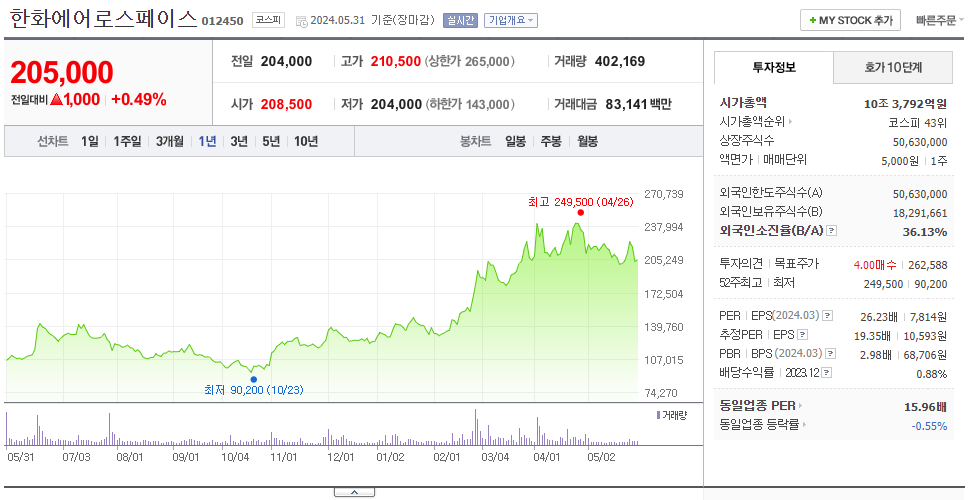This screenshot has width=968, height=500.
Task: Click the help icon next to PER EPS(2024.03)
Action: 828,316
